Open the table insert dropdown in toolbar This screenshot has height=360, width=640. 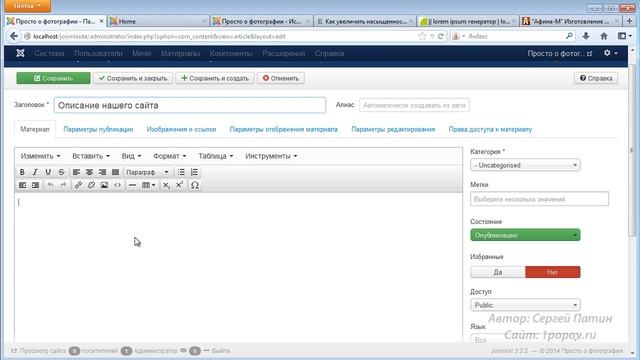coord(148,185)
